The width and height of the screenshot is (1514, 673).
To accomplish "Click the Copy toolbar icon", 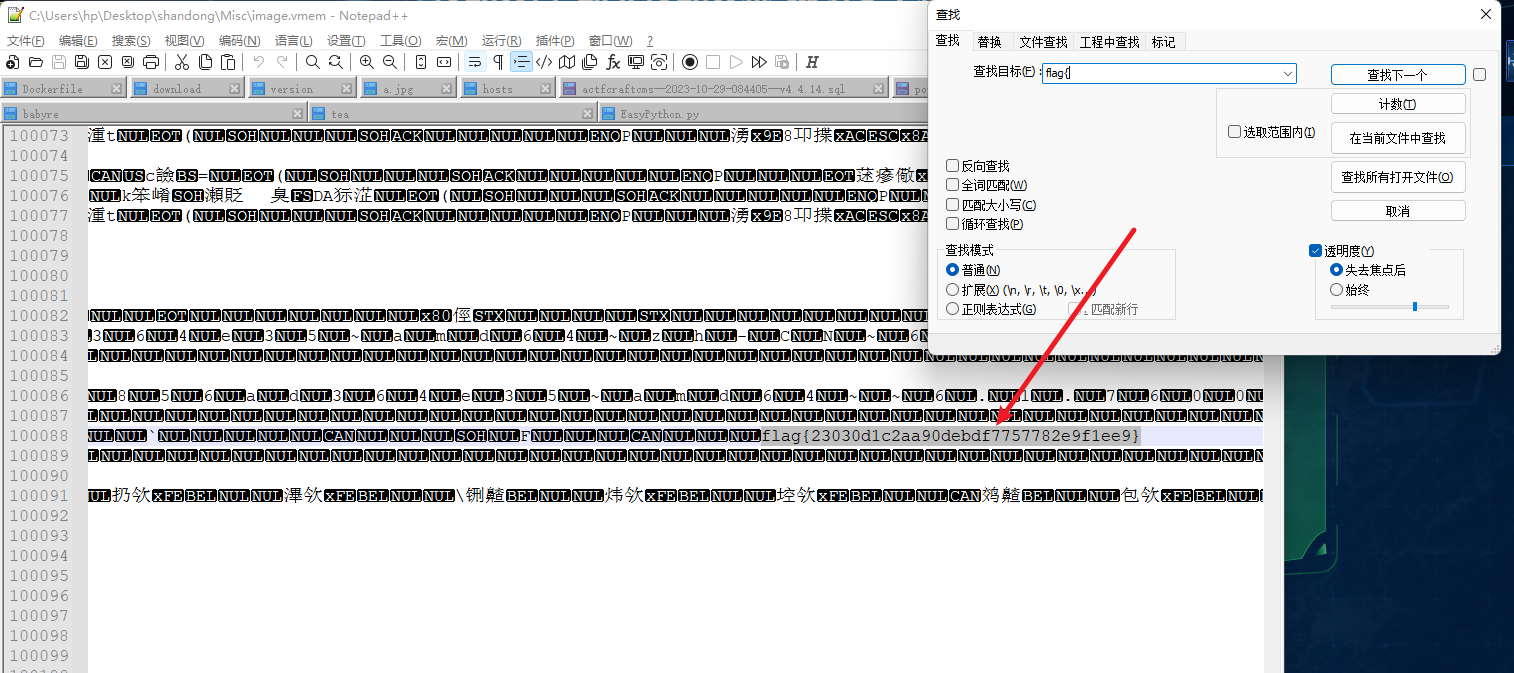I will [205, 62].
